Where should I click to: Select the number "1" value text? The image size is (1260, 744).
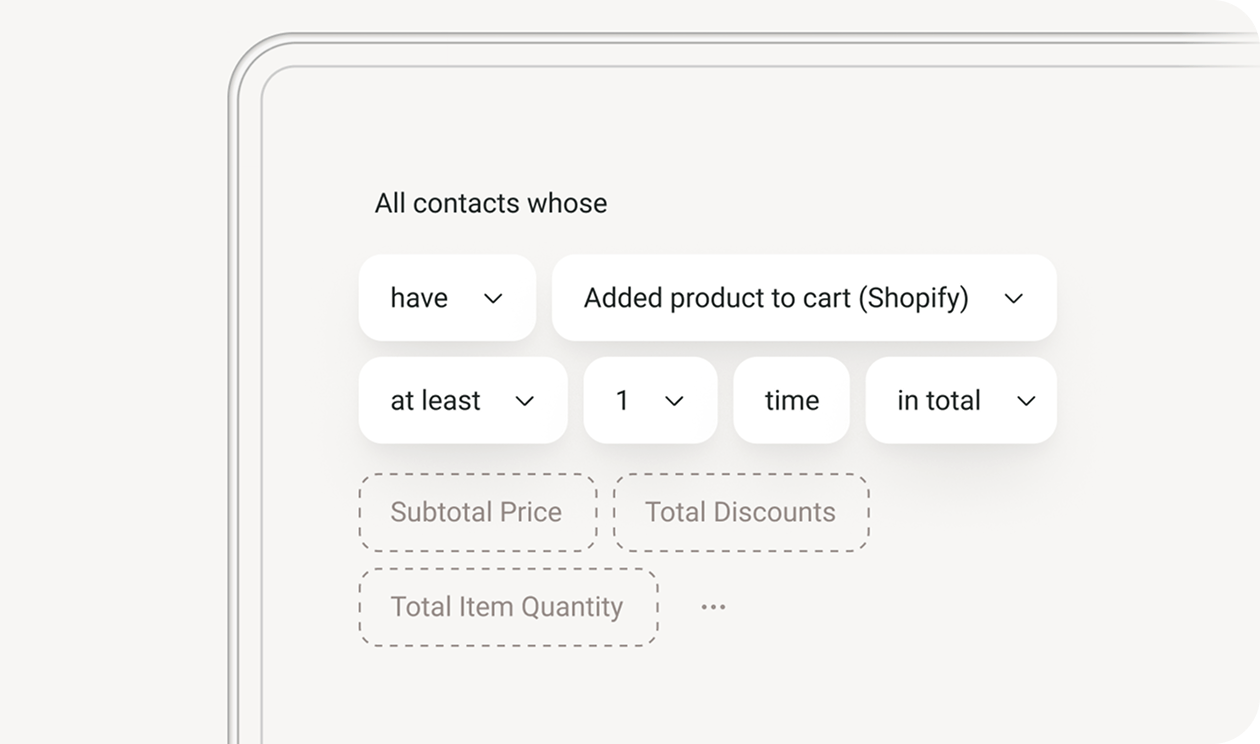click(622, 401)
